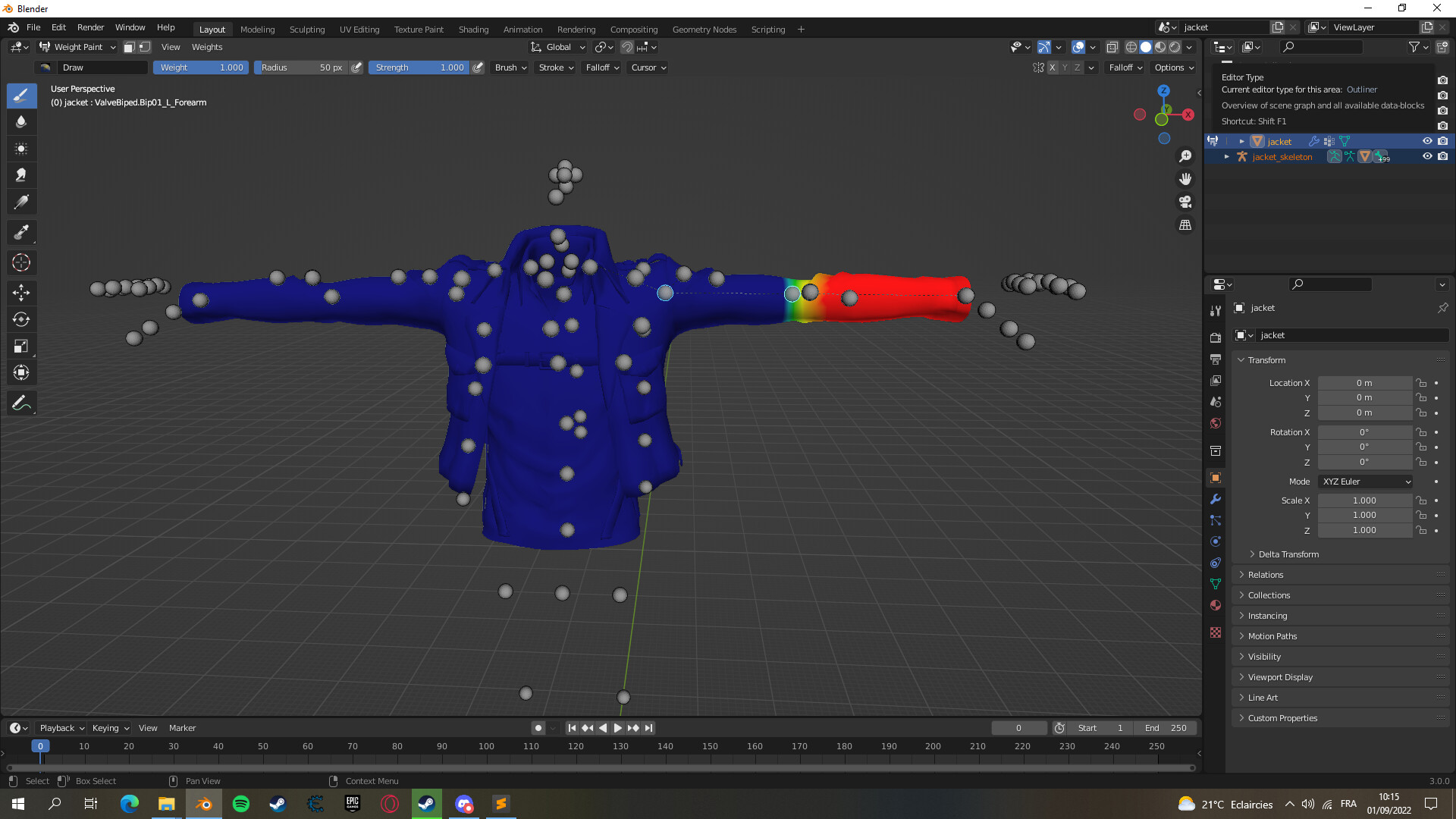Open the Weights menu
Screen dimensions: 1456x819
(207, 47)
